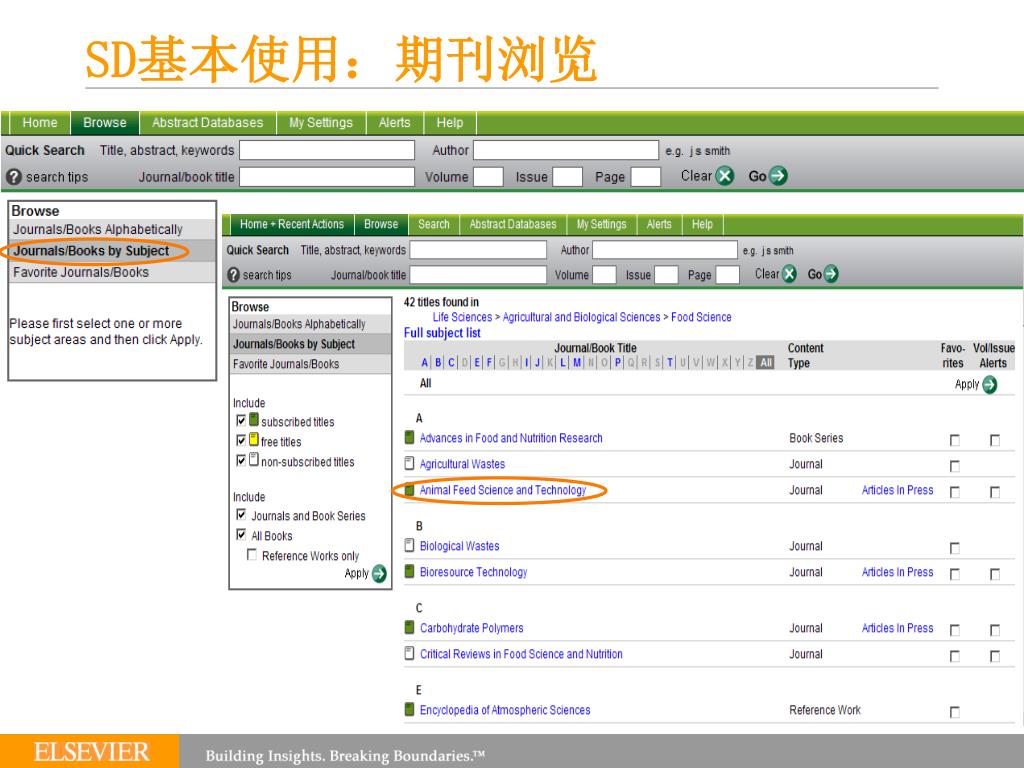Click green icon beside Advances in Food
1024x768 pixels.
409,437
